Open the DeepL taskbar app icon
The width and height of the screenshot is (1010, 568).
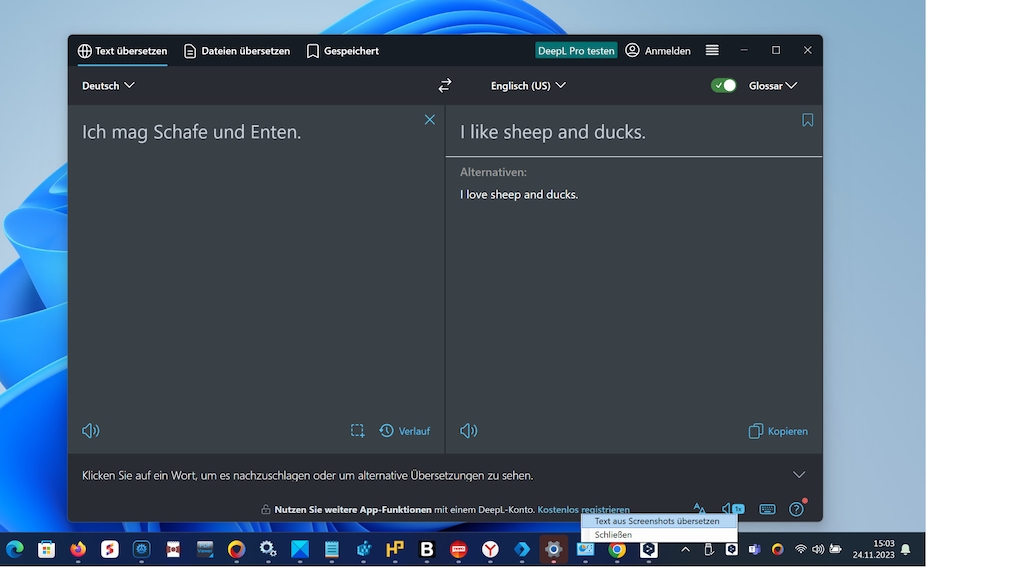[x=649, y=549]
